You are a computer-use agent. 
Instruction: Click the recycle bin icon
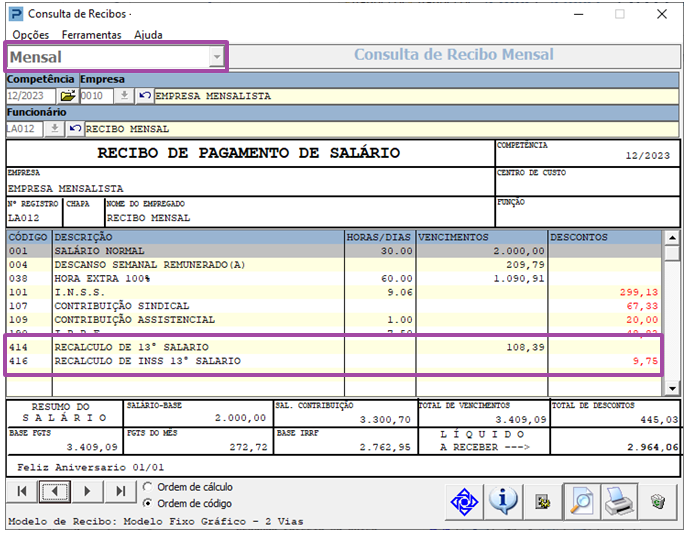pyautogui.click(x=658, y=502)
